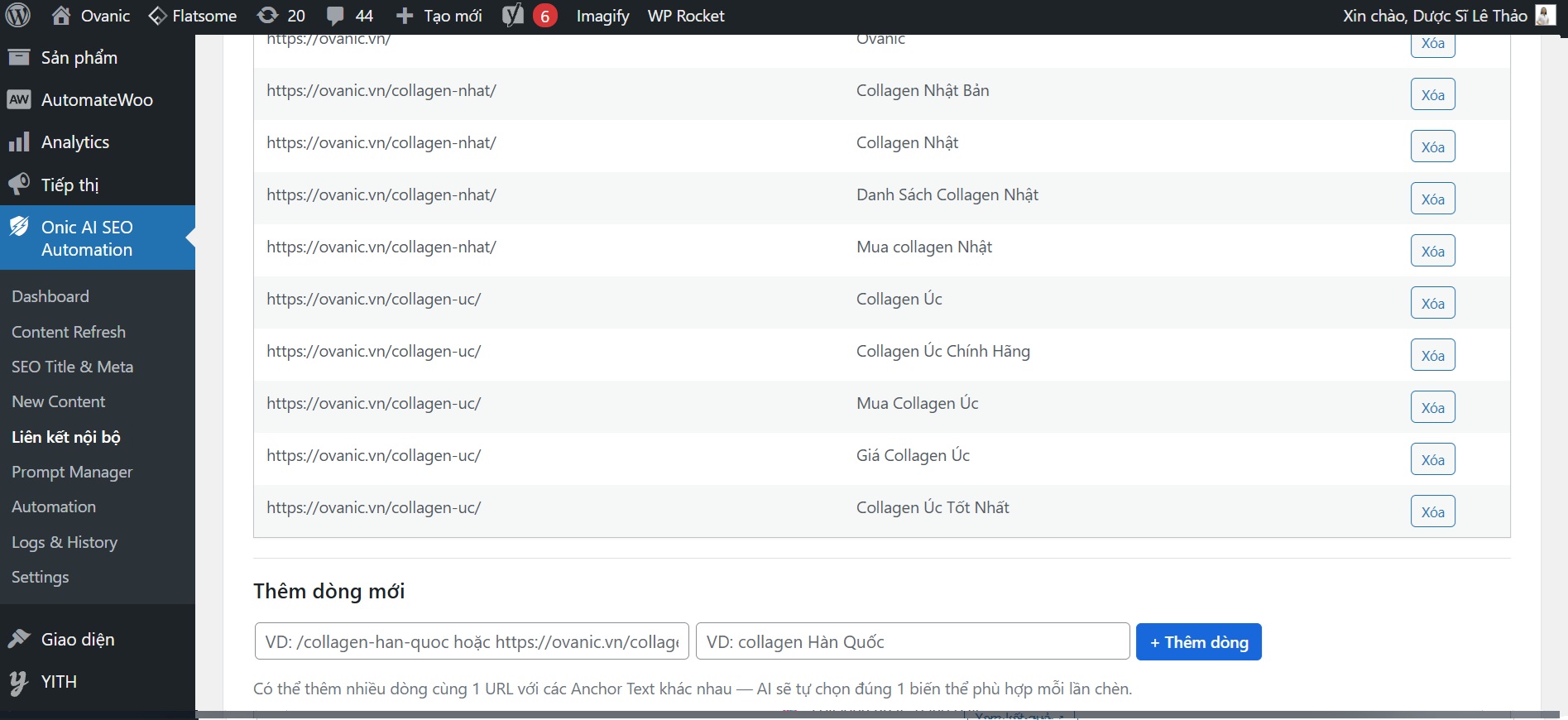
Task: Click the Ovanic home icon
Action: pyautogui.click(x=60, y=16)
